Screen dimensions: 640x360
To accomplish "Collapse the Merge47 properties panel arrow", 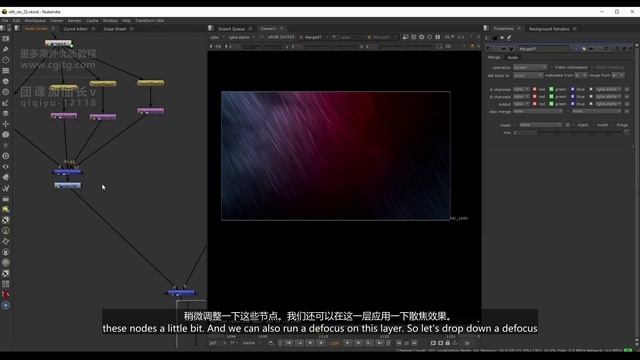I will click(488, 49).
